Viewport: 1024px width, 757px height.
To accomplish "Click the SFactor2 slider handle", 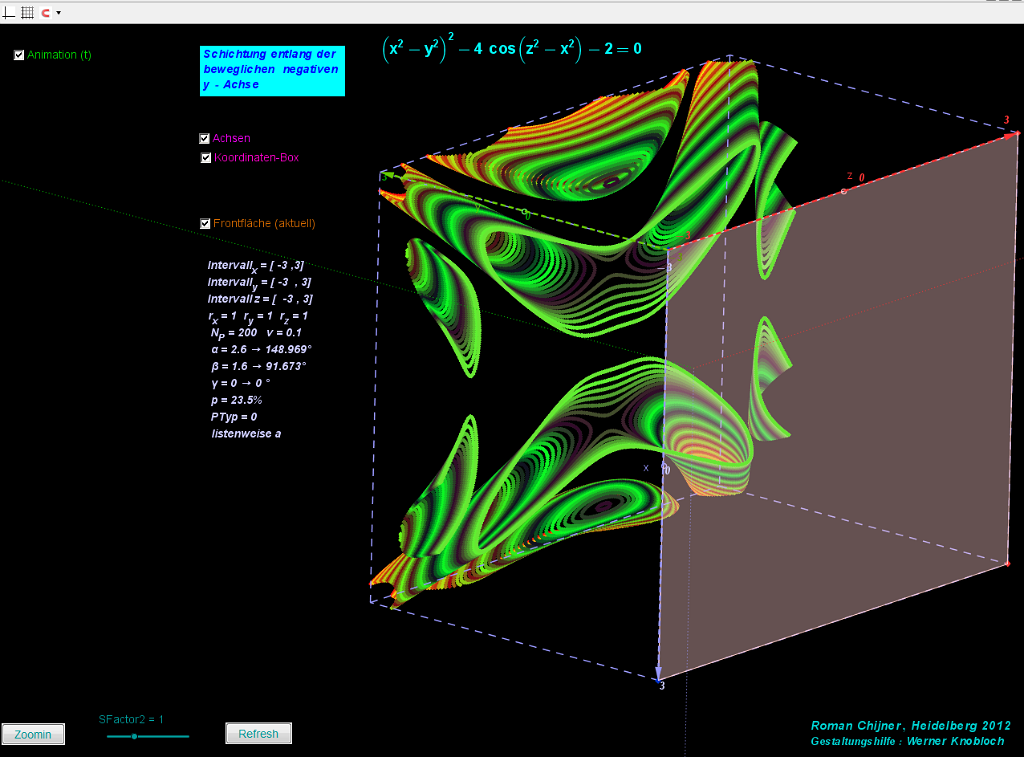I will click(134, 736).
